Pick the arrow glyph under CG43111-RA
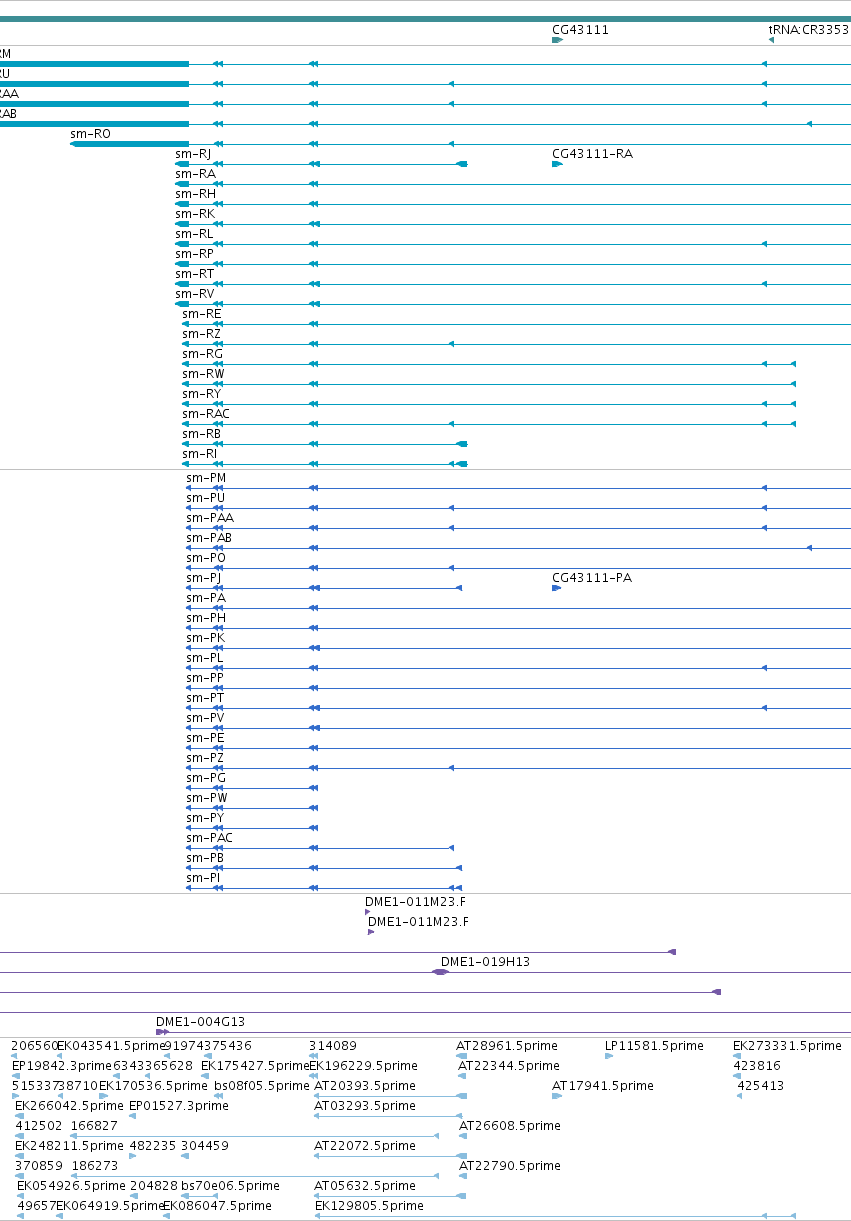The image size is (851, 1221). click(557, 164)
